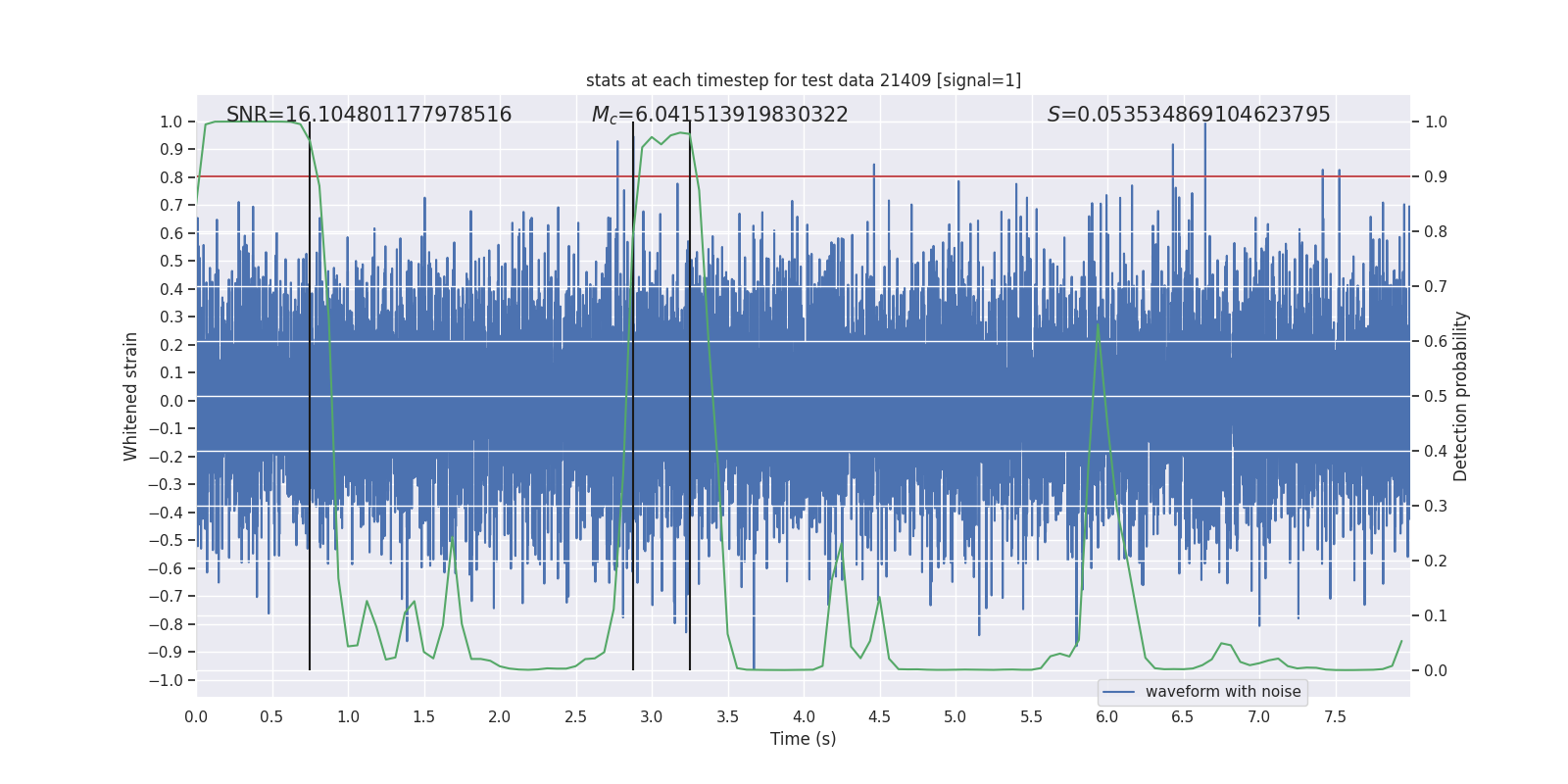The width and height of the screenshot is (1568, 784).
Task: Click the Mc=6.04 chirp mass annotation
Action: [x=719, y=115]
